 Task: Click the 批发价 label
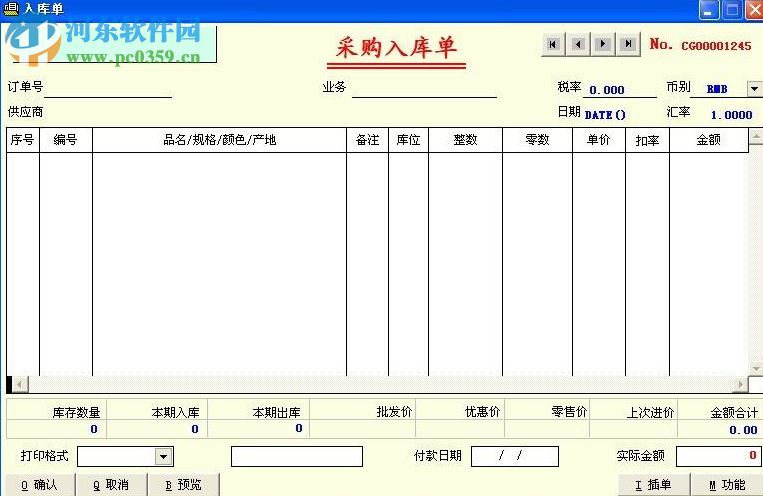point(394,412)
